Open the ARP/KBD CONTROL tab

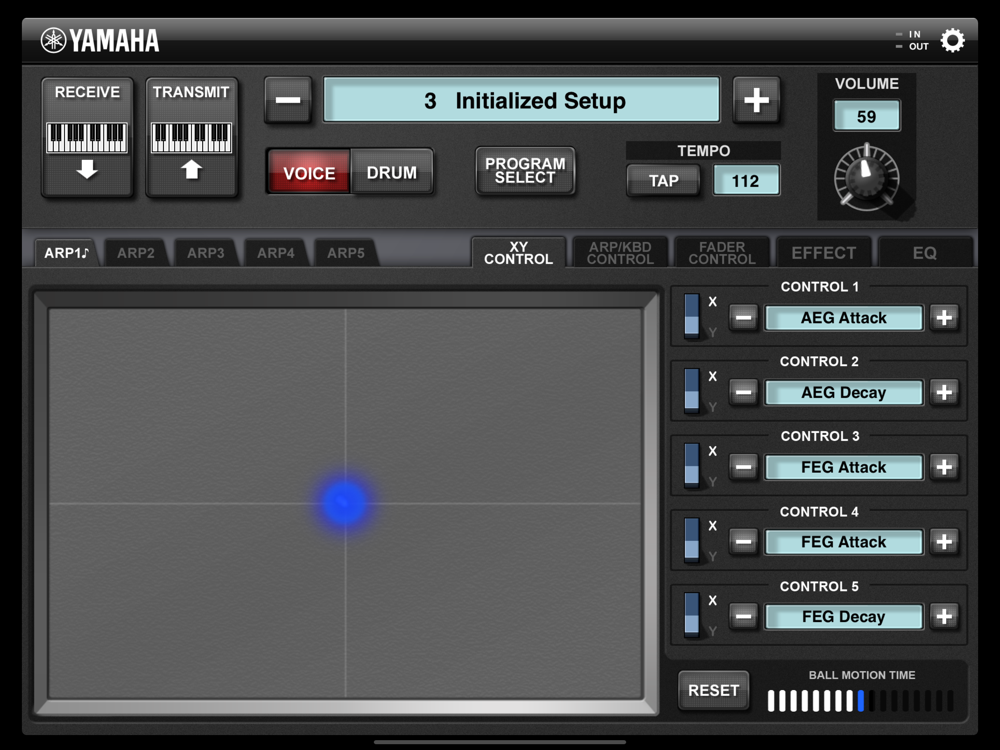pyautogui.click(x=621, y=253)
